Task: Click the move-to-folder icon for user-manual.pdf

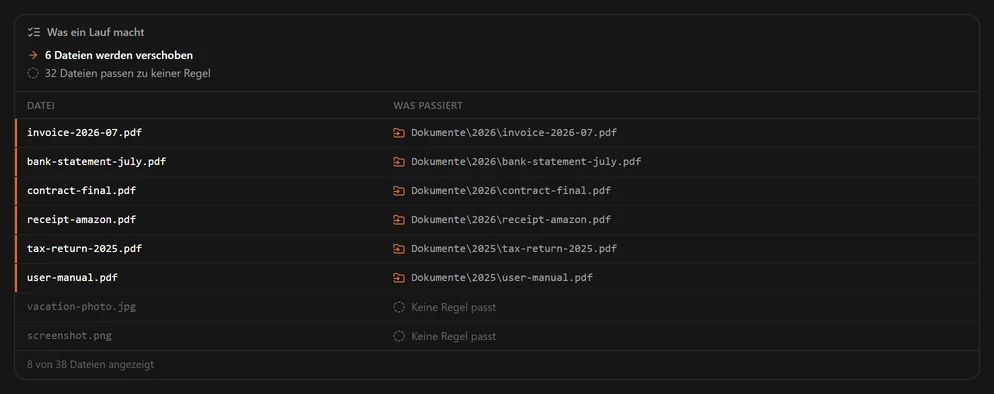Action: 399,278
